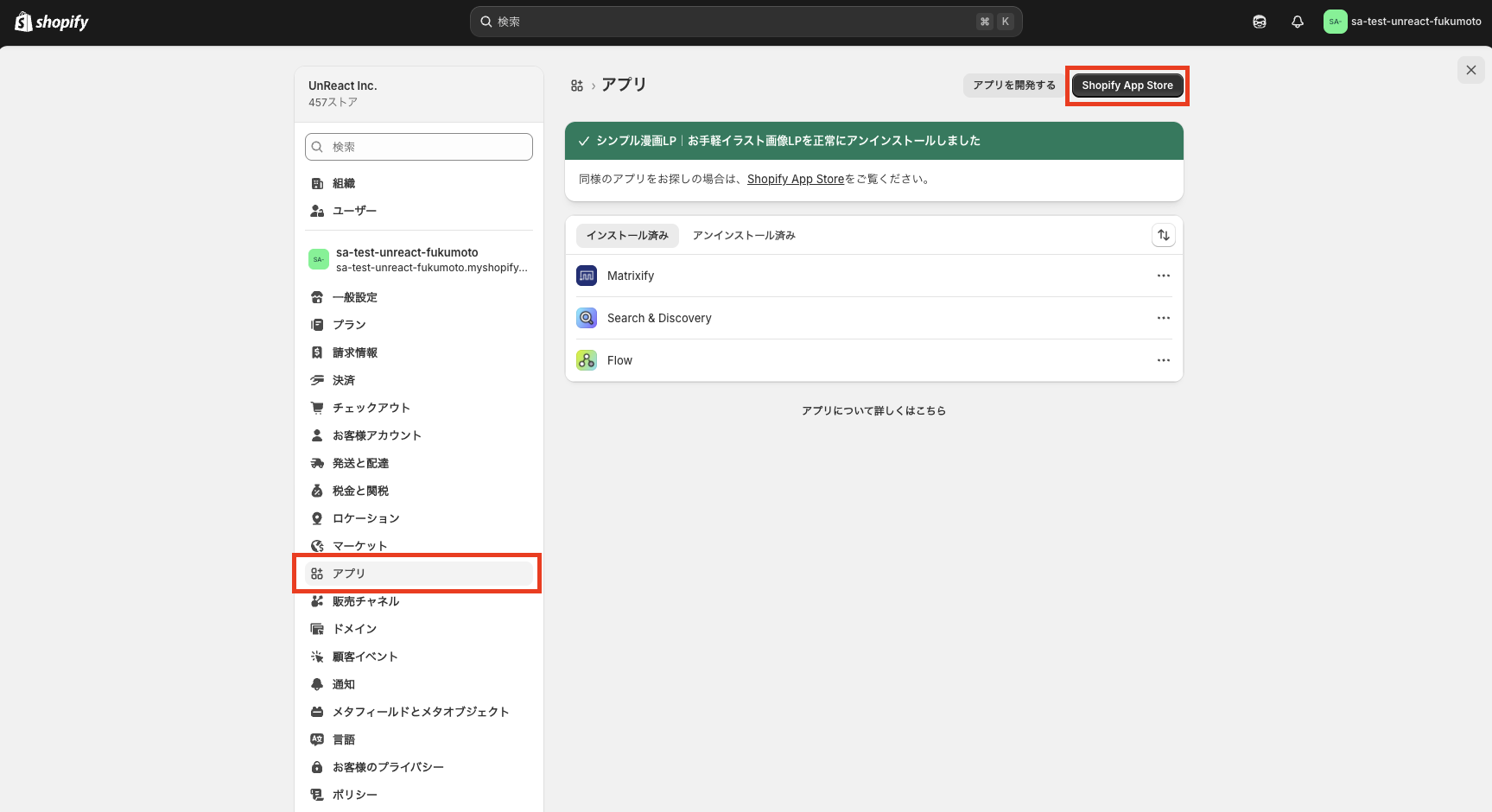Follow the Shopify App Store link in banner

796,179
